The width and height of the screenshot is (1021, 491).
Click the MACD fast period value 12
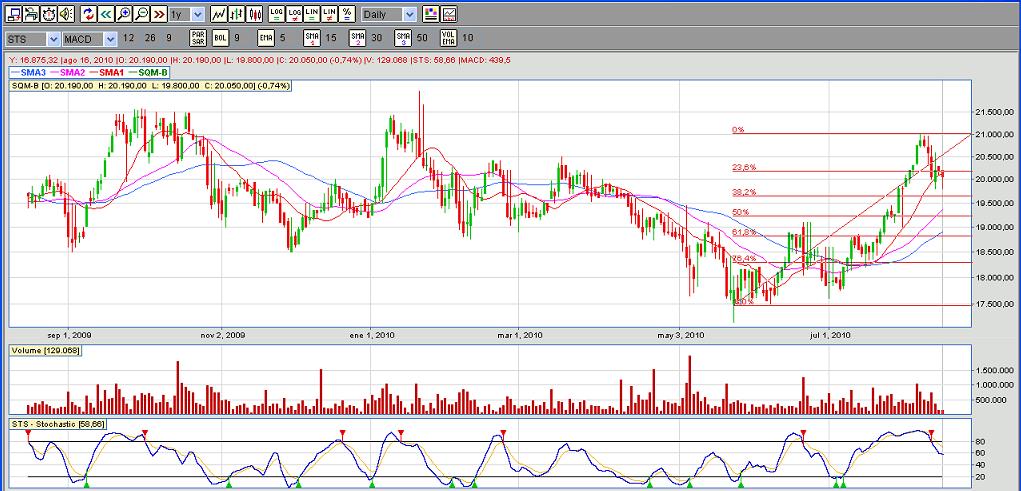click(128, 38)
